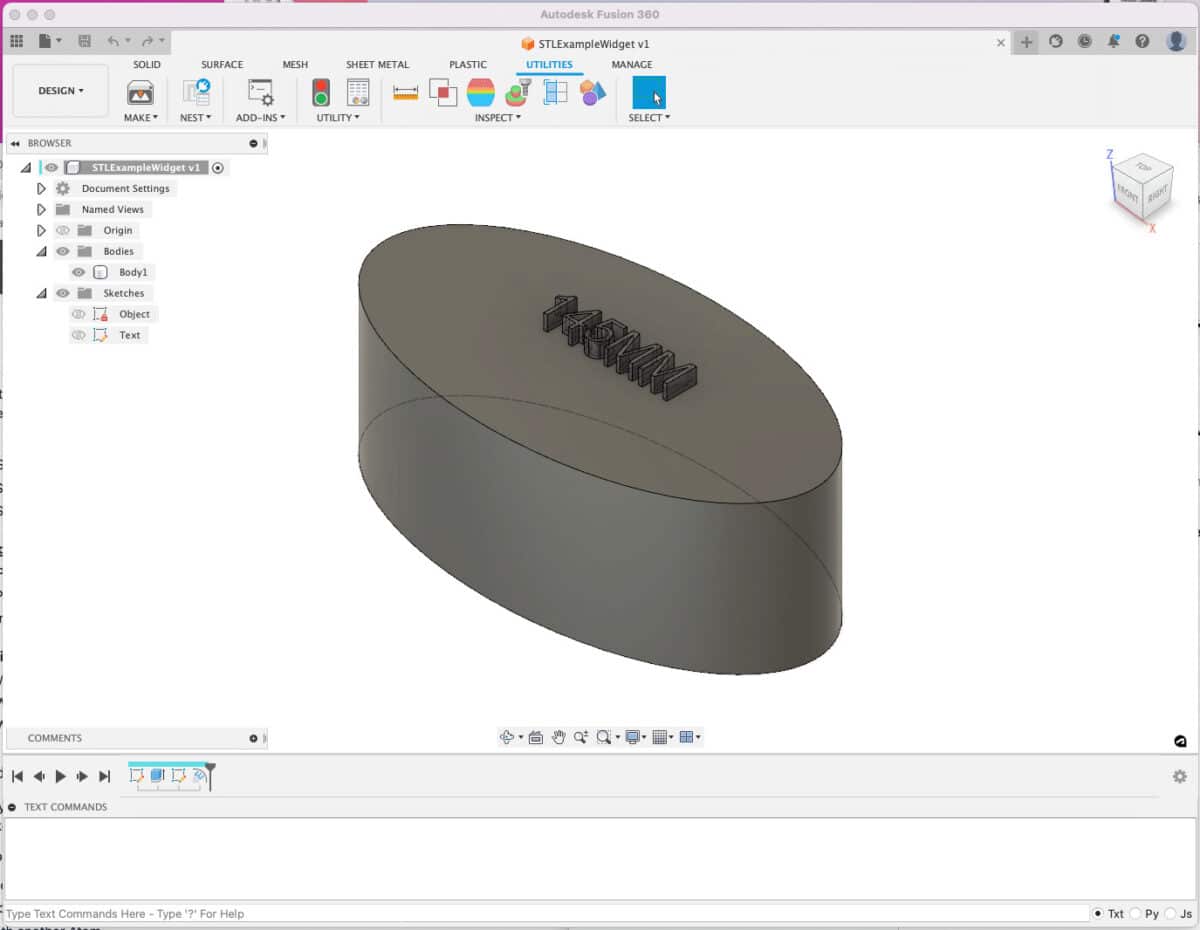The image size is (1200, 930).
Task: Open Display Settings in navigation bar
Action: point(631,737)
